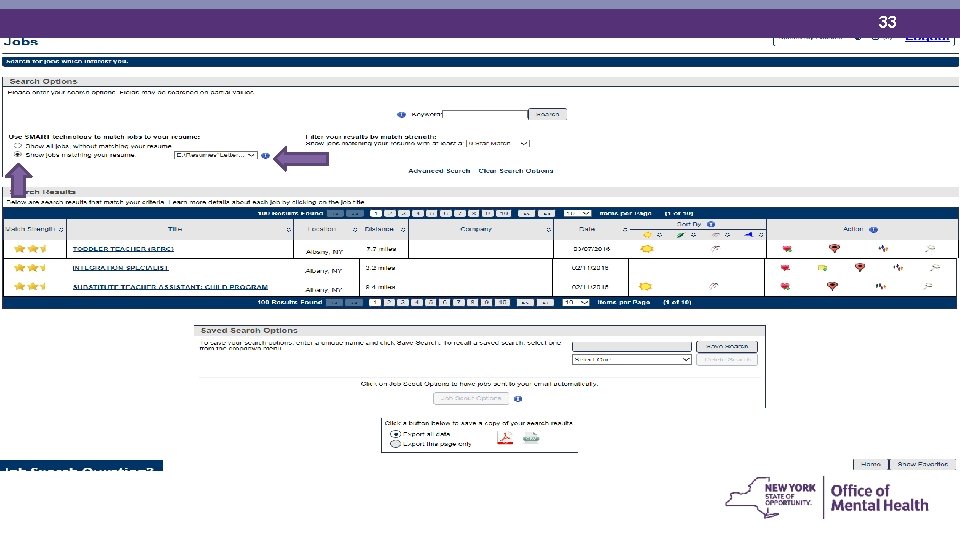Click the info icon beside Keyword
This screenshot has width=960, height=540.
[401, 114]
